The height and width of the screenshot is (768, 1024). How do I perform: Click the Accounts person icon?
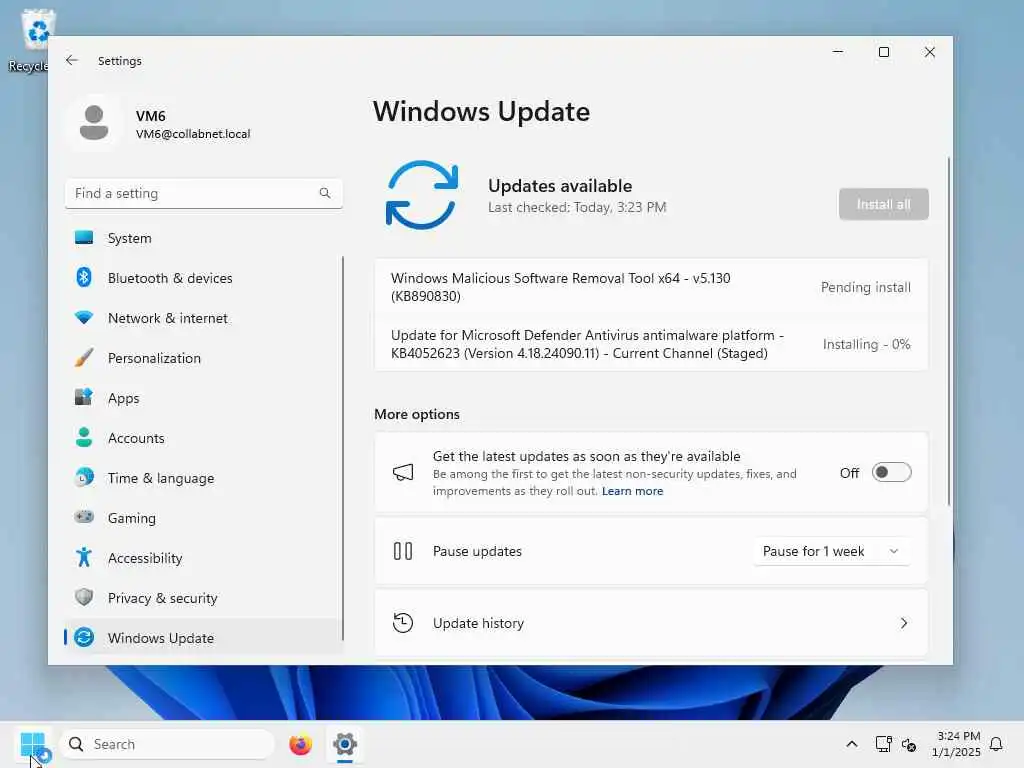pyautogui.click(x=84, y=438)
